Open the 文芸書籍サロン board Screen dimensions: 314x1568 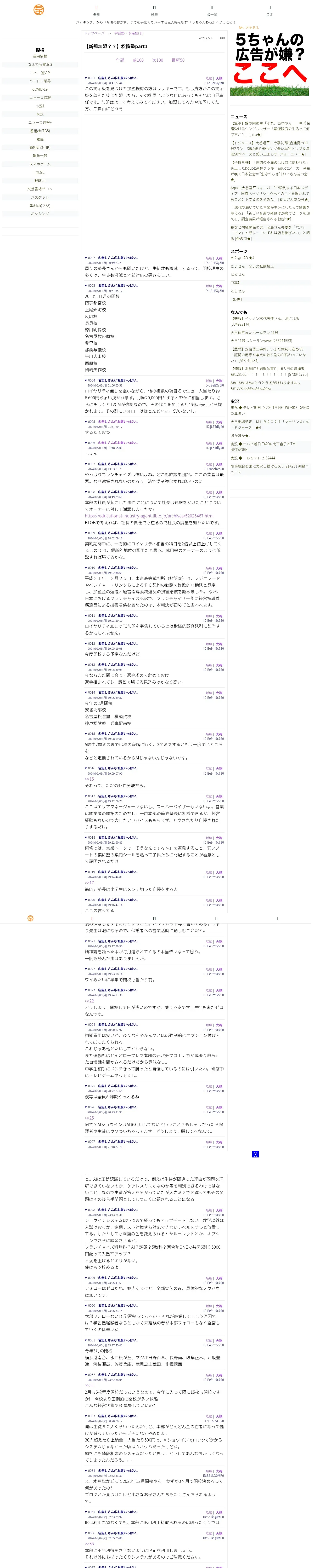(x=40, y=189)
